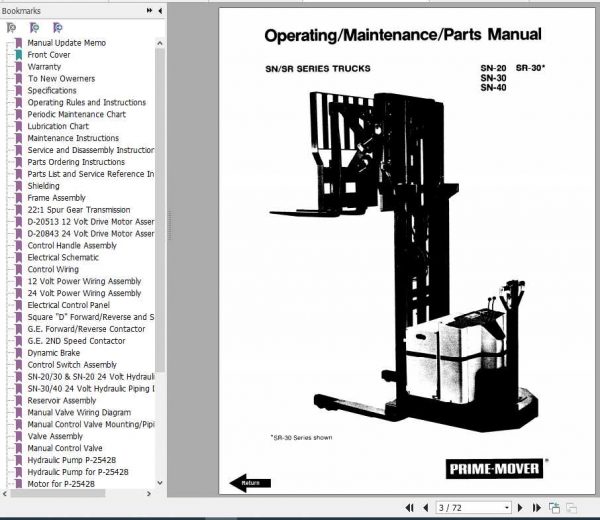Jump to Specifications bookmark

coord(52,90)
